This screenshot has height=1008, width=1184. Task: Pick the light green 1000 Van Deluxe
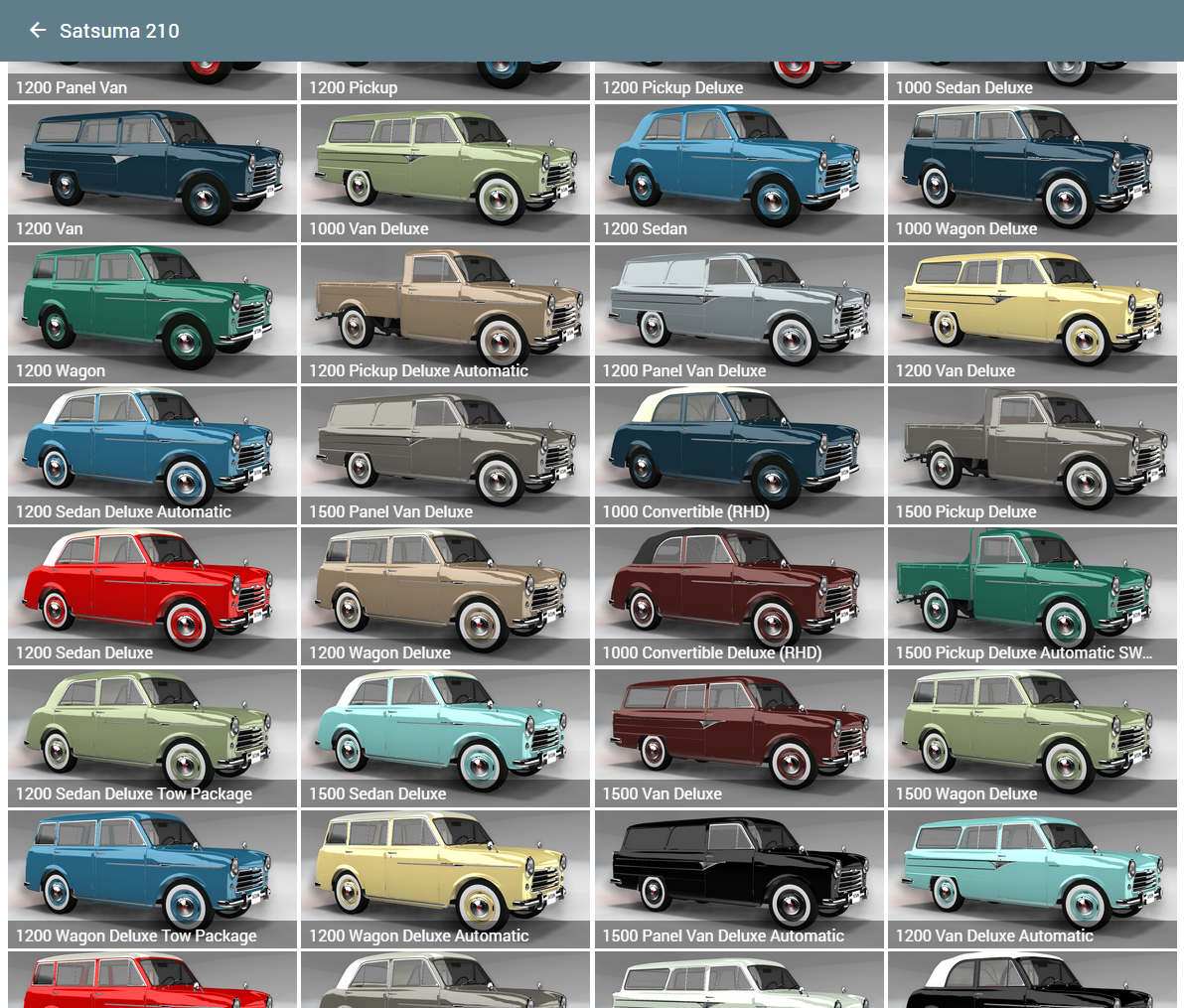[446, 173]
